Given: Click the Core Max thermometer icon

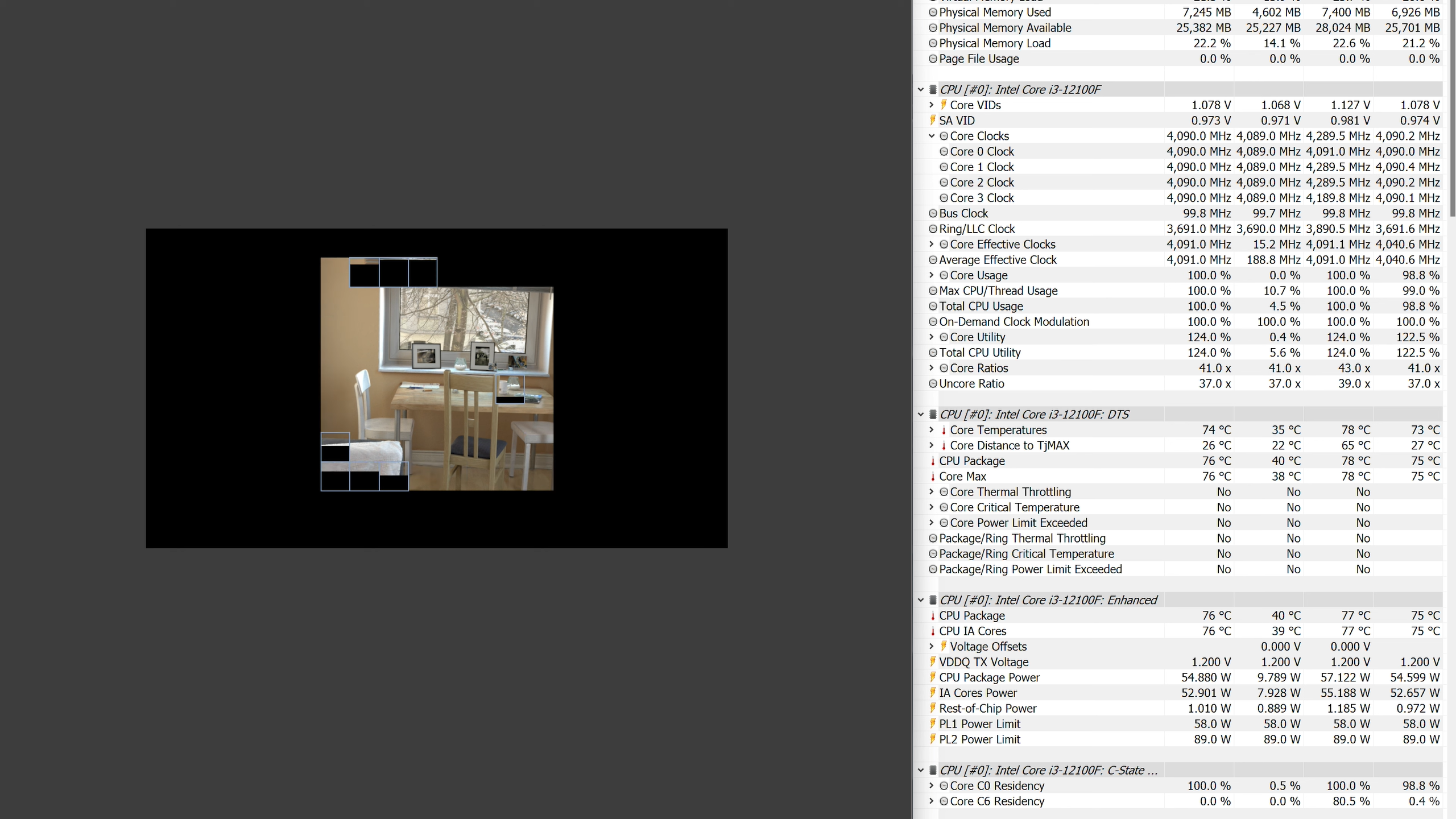Looking at the screenshot, I should pyautogui.click(x=933, y=476).
